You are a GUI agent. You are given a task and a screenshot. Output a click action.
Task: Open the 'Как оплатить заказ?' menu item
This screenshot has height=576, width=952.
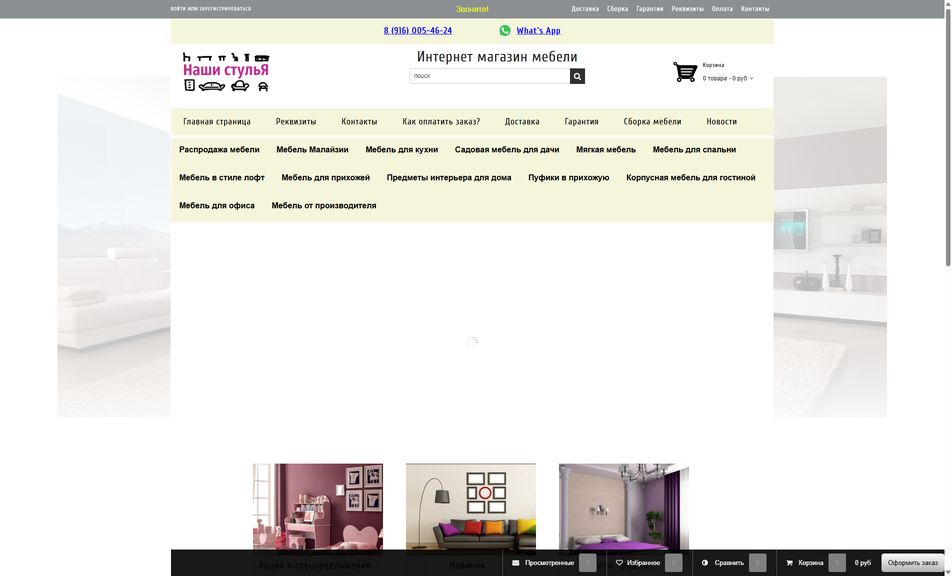441,121
